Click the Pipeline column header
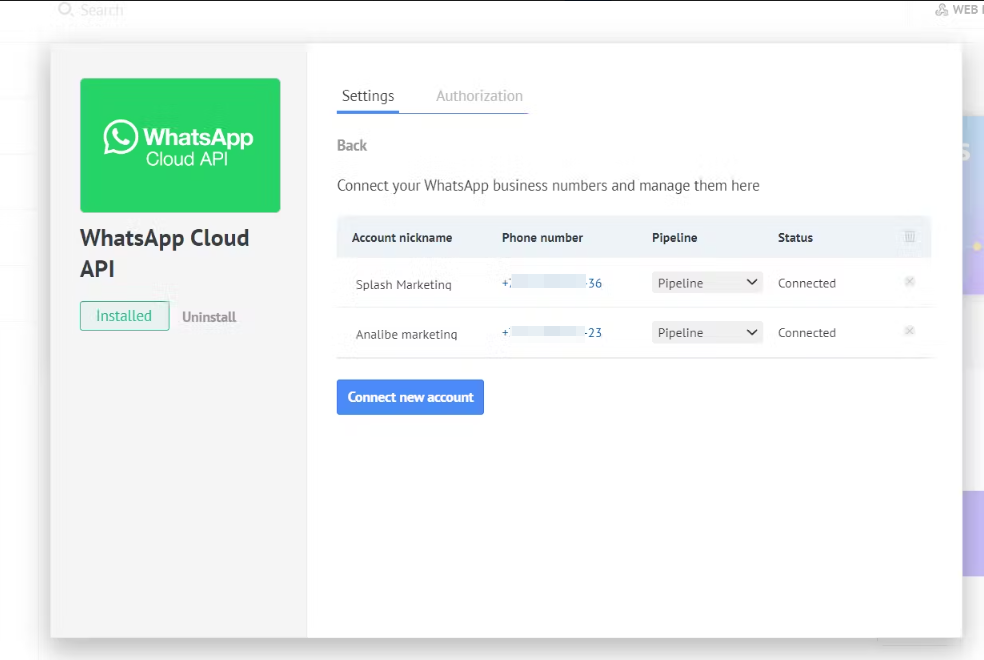This screenshot has height=660, width=984. 675,237
